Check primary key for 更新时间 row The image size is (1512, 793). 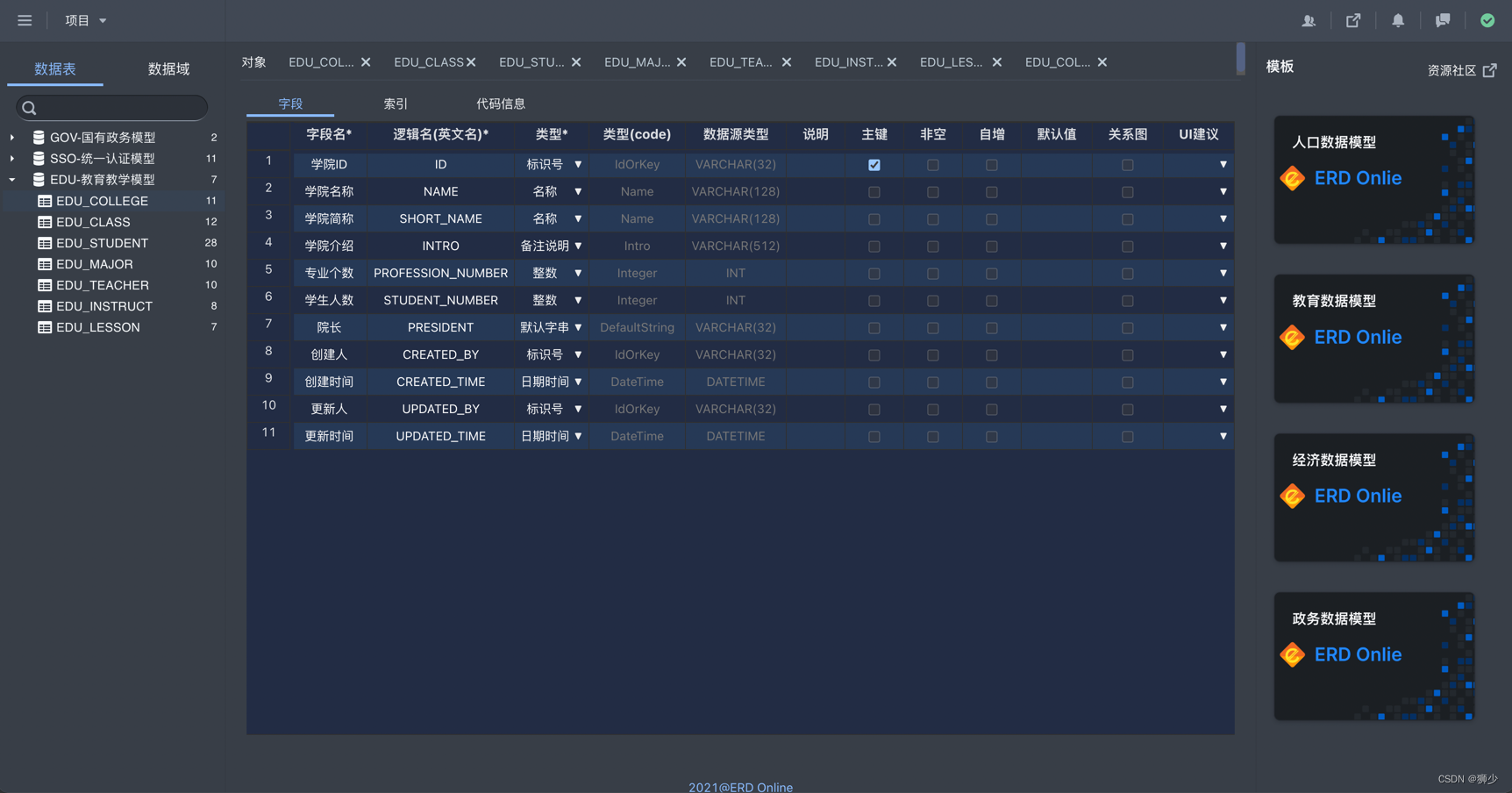[x=874, y=437]
